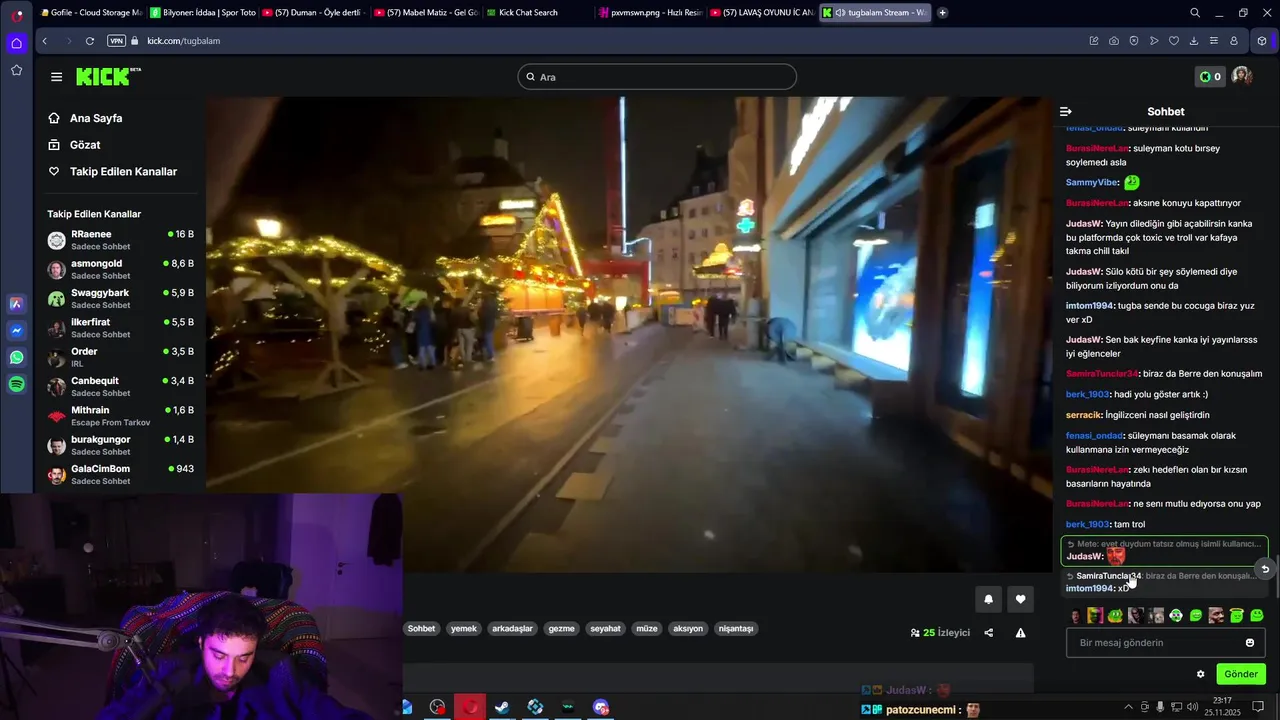Reload the page
This screenshot has height=720, width=1280.
coord(90,41)
